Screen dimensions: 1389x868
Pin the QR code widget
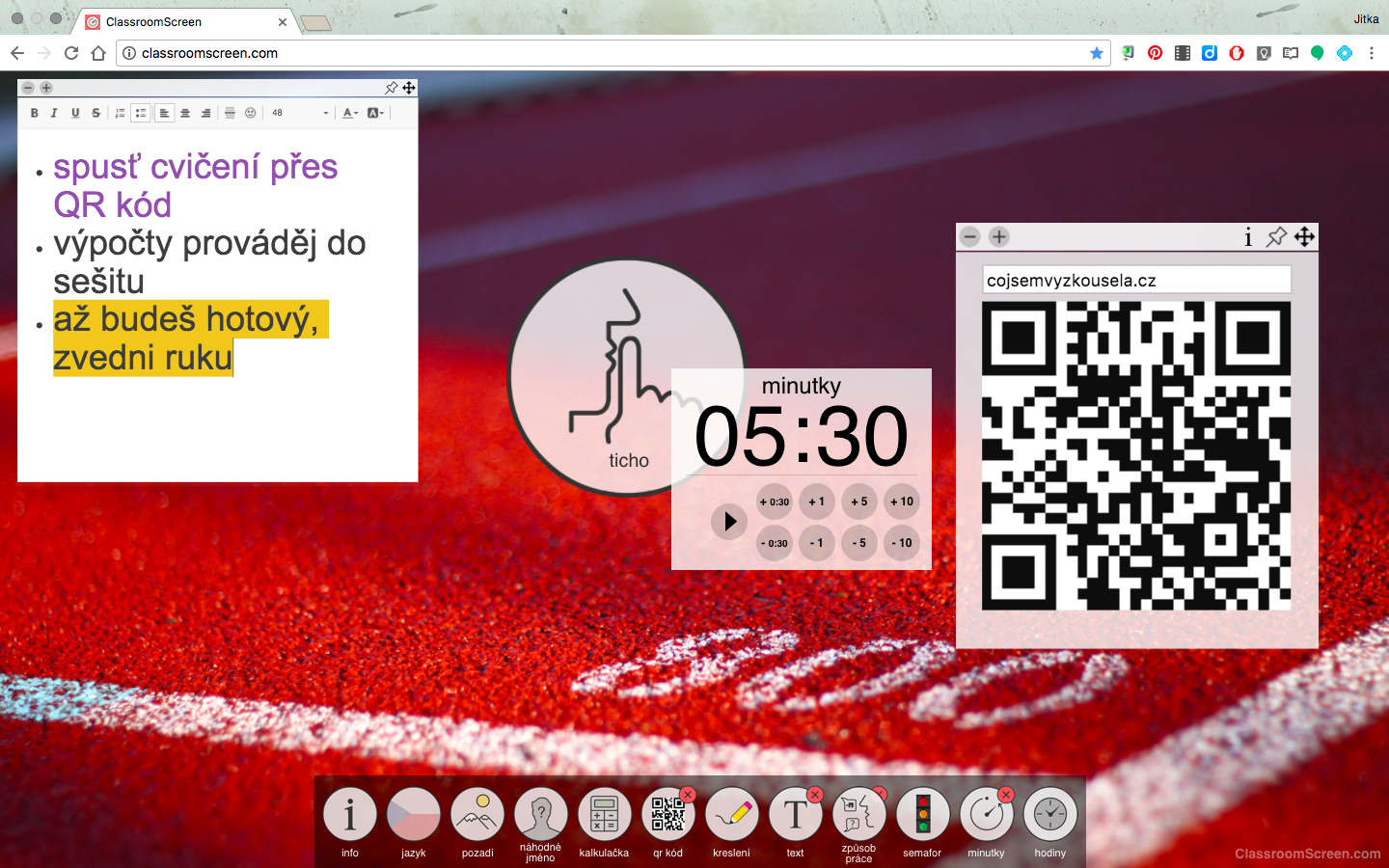point(1276,236)
